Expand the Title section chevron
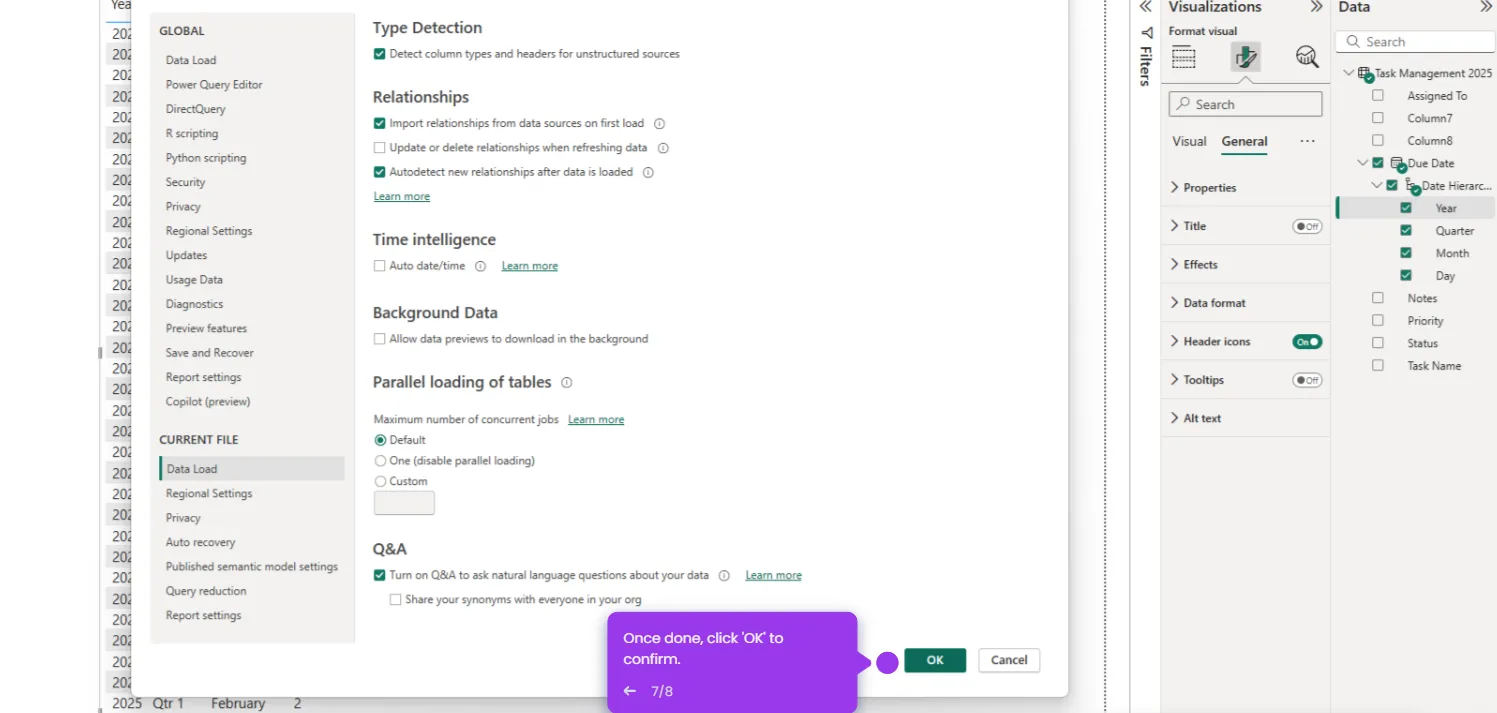The image size is (1497, 713). (1174, 226)
